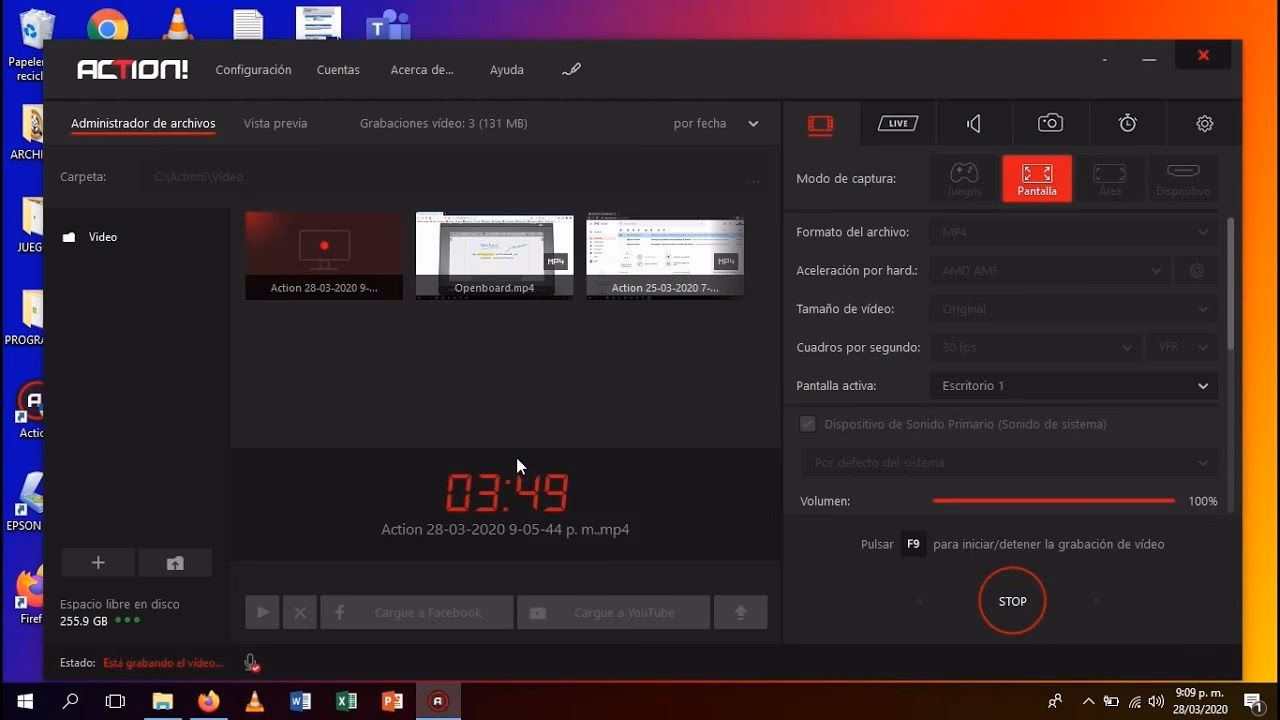Screen dimensions: 1280x720
Task: Open the screenshot camera tab
Action: click(1050, 123)
